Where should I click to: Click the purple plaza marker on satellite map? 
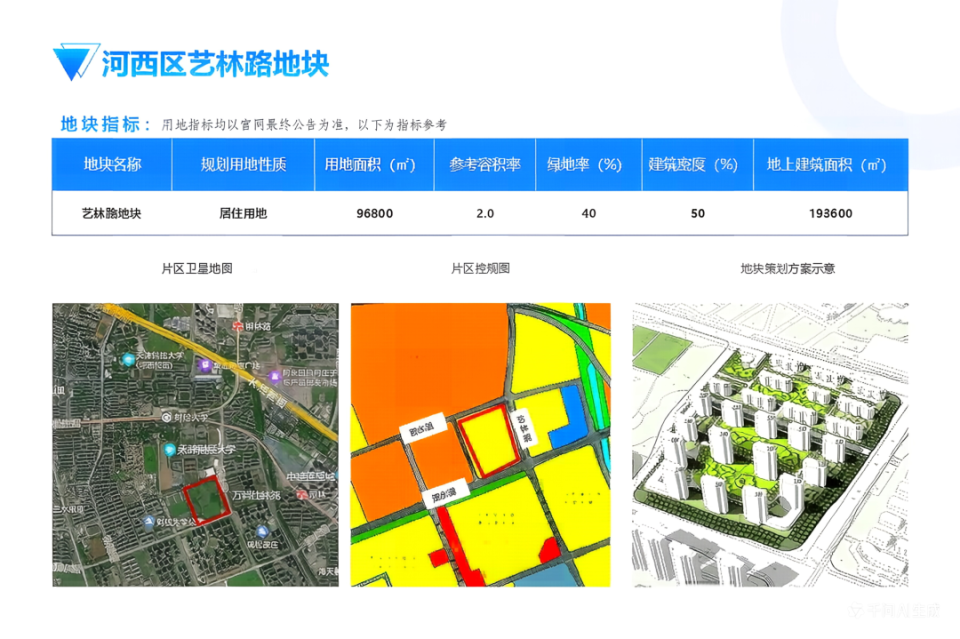pyautogui.click(x=205, y=365)
